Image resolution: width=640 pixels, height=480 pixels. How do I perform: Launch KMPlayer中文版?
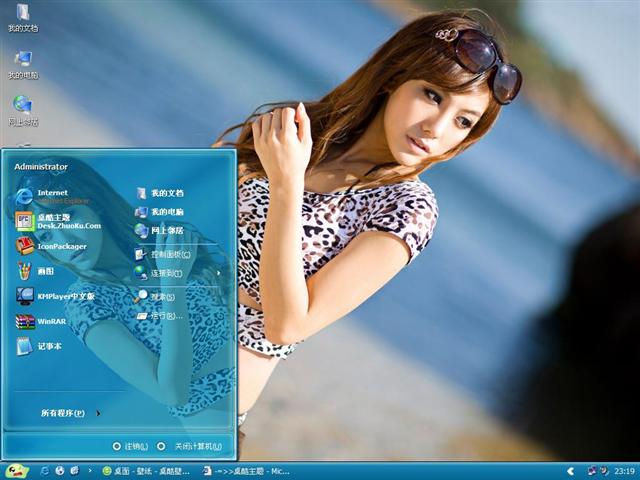(55, 296)
